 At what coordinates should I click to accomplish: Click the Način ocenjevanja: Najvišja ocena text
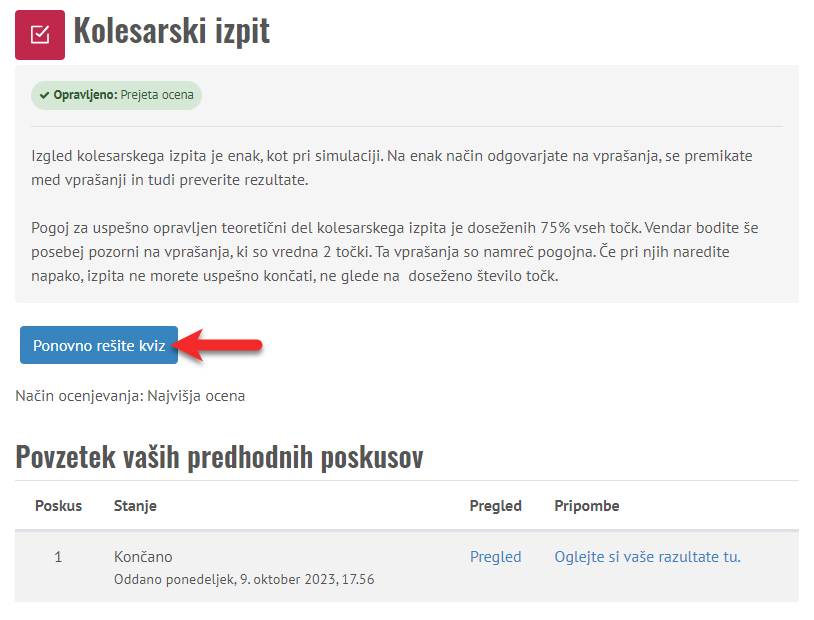click(x=130, y=396)
